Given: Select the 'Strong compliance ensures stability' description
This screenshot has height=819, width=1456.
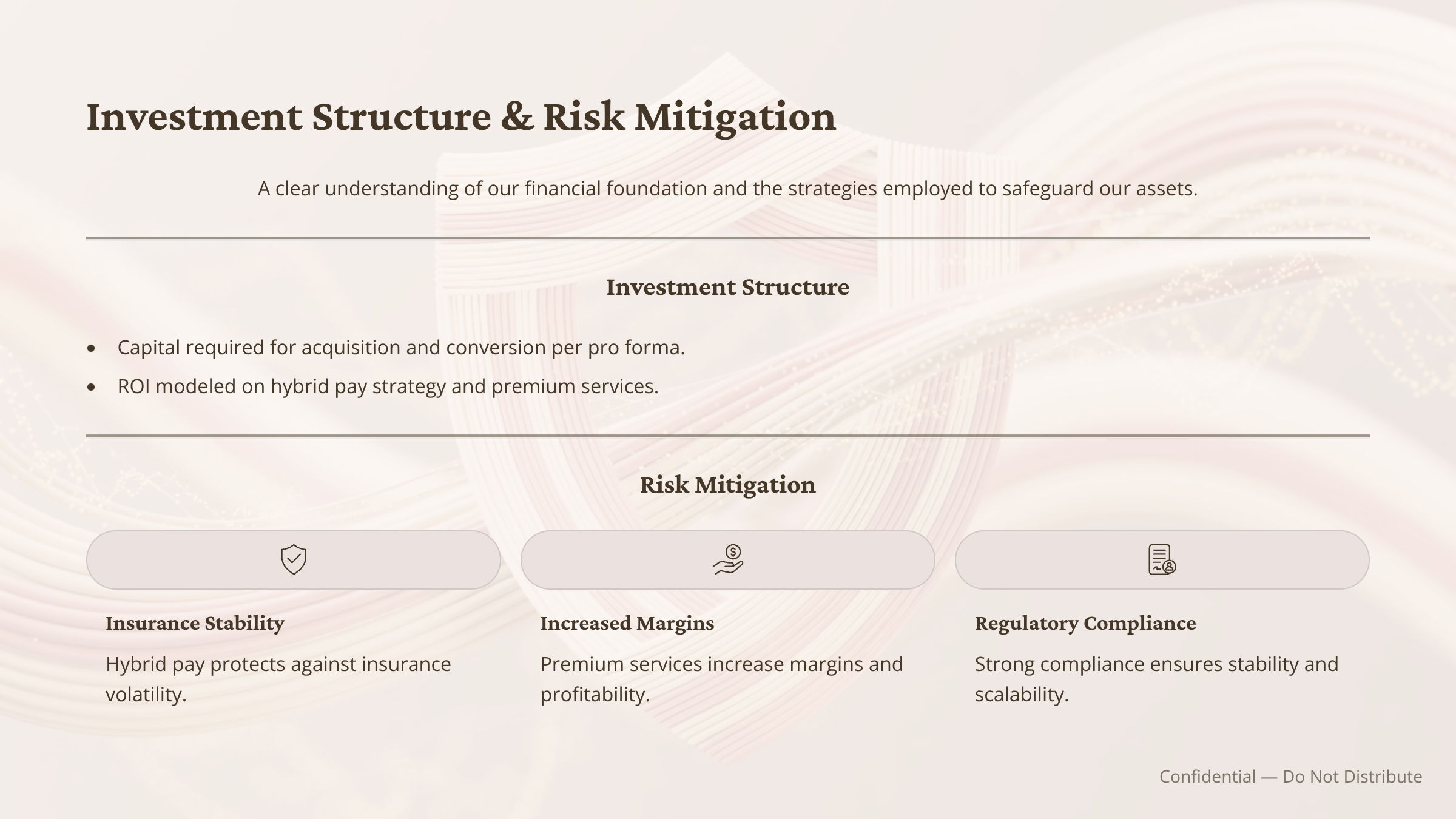Looking at the screenshot, I should pos(1156,679).
